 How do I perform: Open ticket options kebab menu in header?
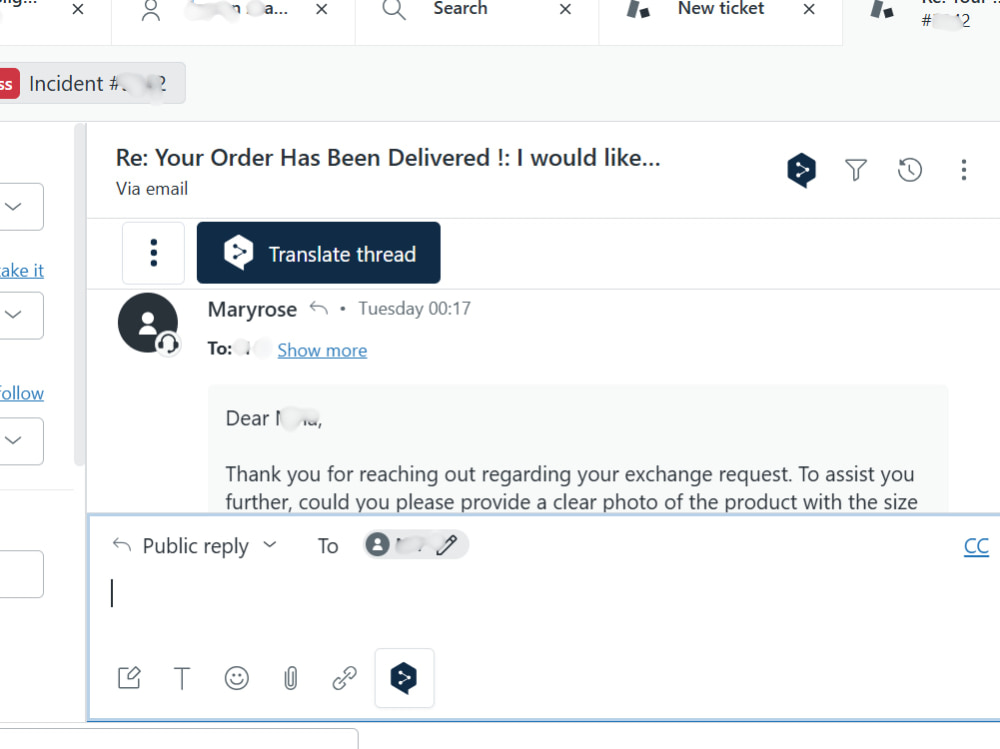coord(964,170)
